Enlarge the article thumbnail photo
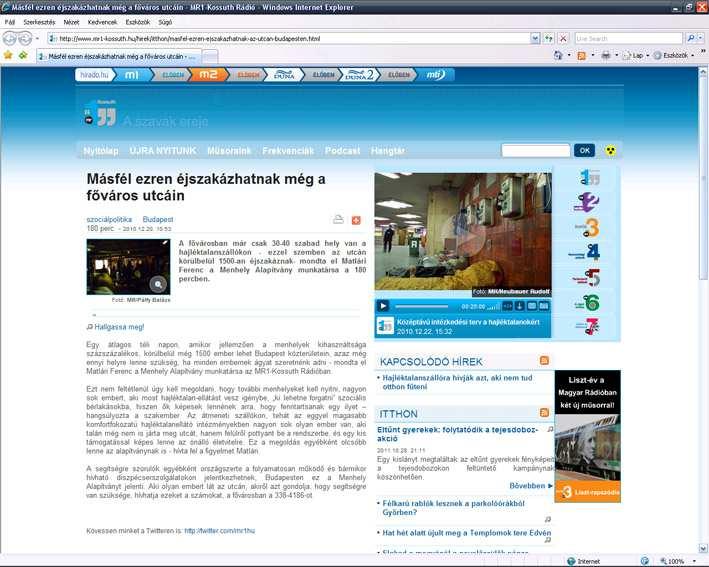 click(128, 267)
